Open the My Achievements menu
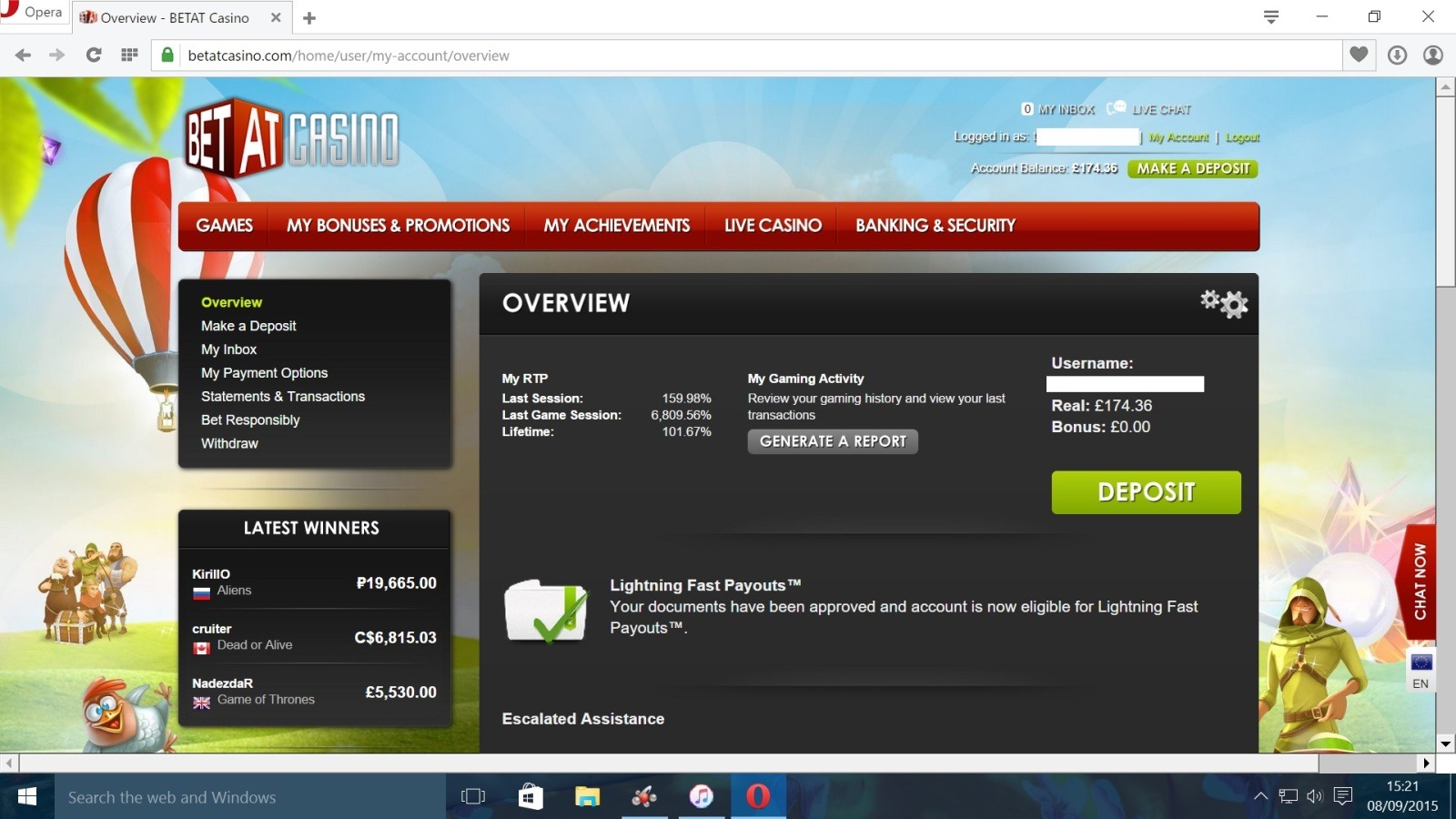Viewport: 1456px width, 819px height. tap(617, 226)
